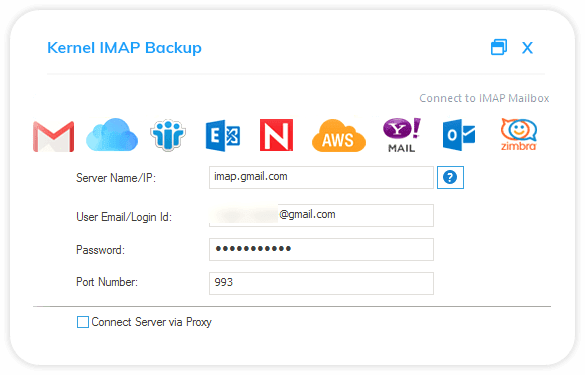Viewport: 585px width, 375px height.
Task: Click the Server Name/IP label
Action: [x=116, y=178]
